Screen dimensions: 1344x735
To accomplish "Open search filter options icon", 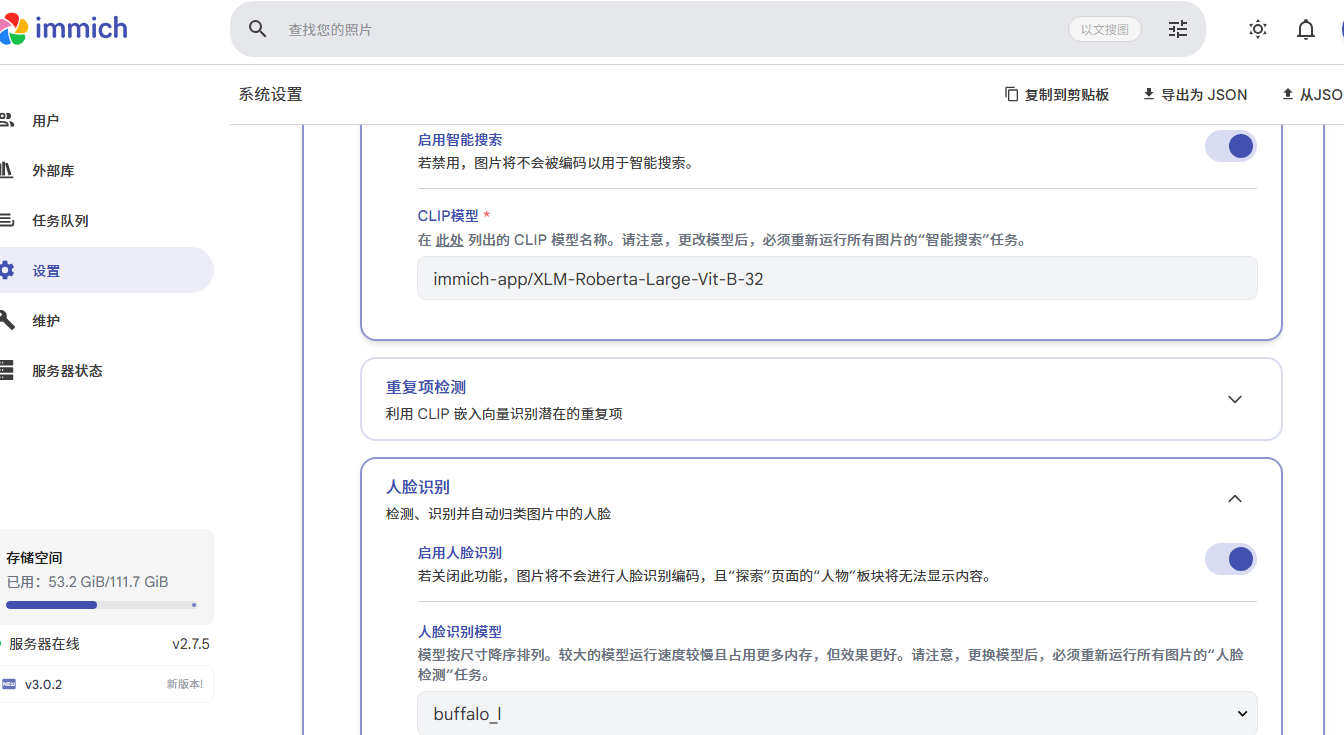I will point(1178,29).
